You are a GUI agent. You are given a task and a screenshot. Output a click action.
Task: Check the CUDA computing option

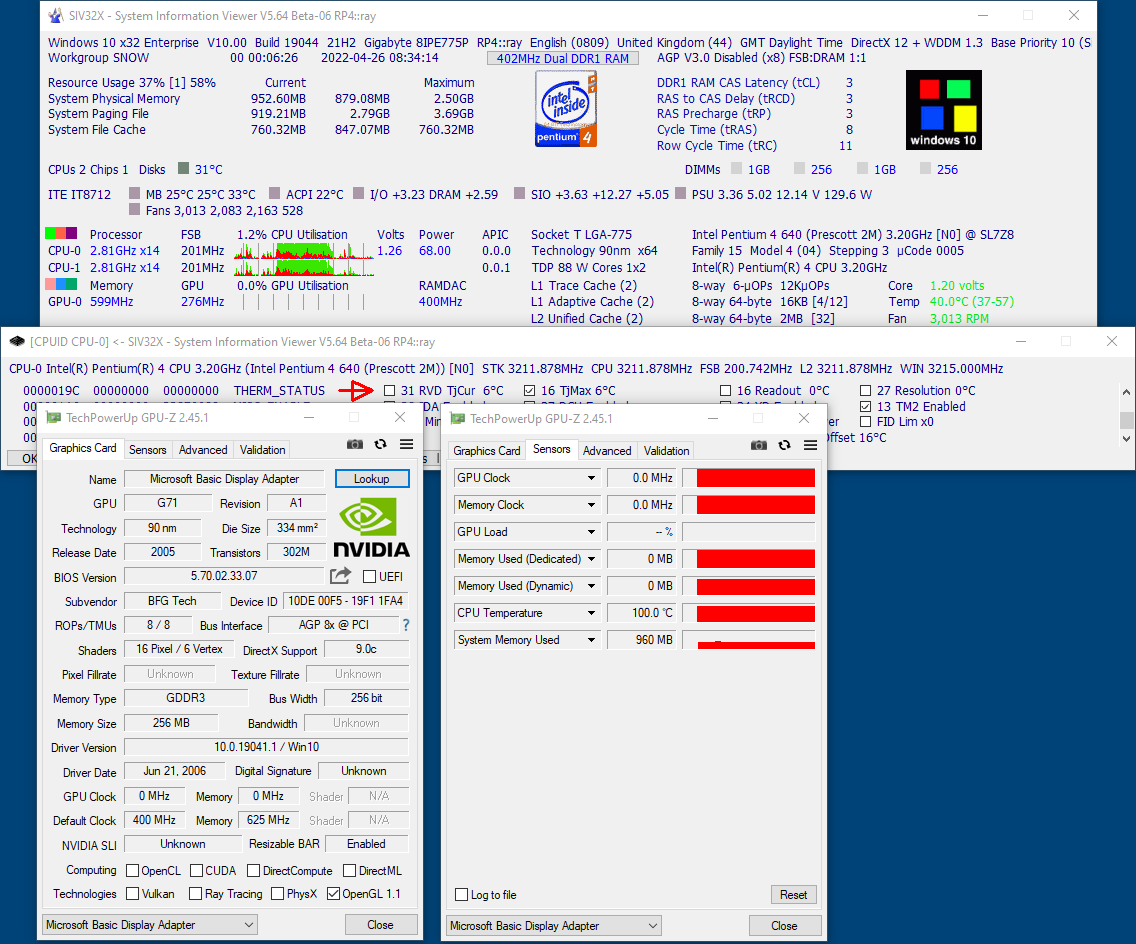coord(196,870)
